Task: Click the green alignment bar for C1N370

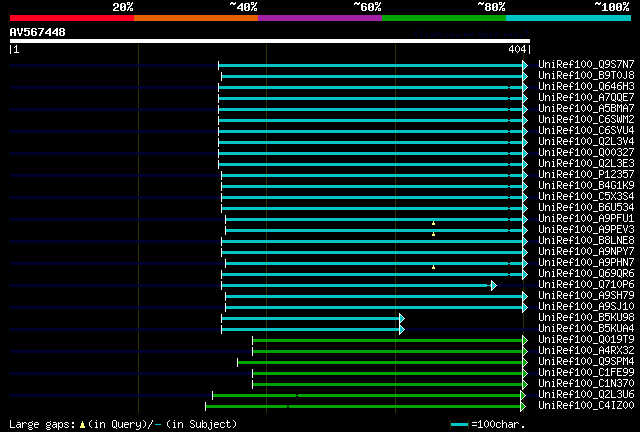Action: pyautogui.click(x=387, y=385)
